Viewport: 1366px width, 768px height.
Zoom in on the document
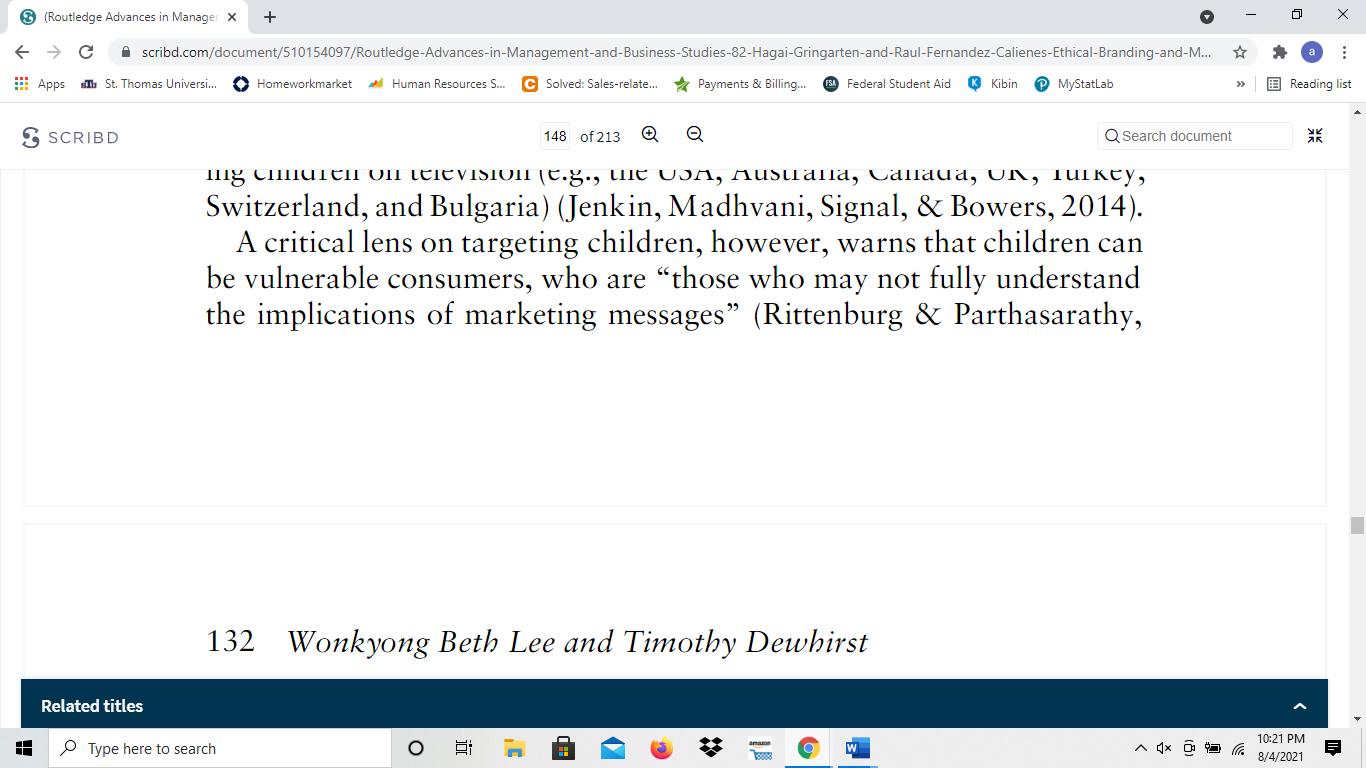coord(650,135)
